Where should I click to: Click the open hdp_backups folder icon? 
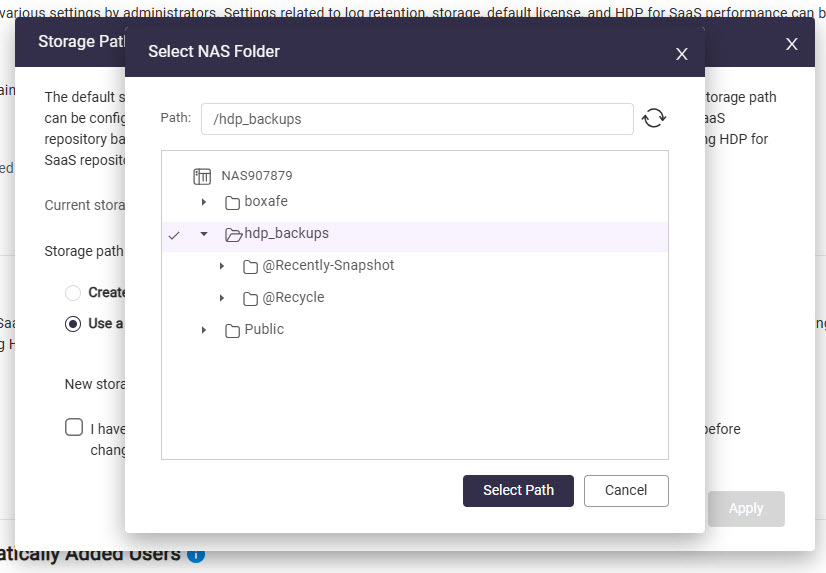[x=233, y=234]
